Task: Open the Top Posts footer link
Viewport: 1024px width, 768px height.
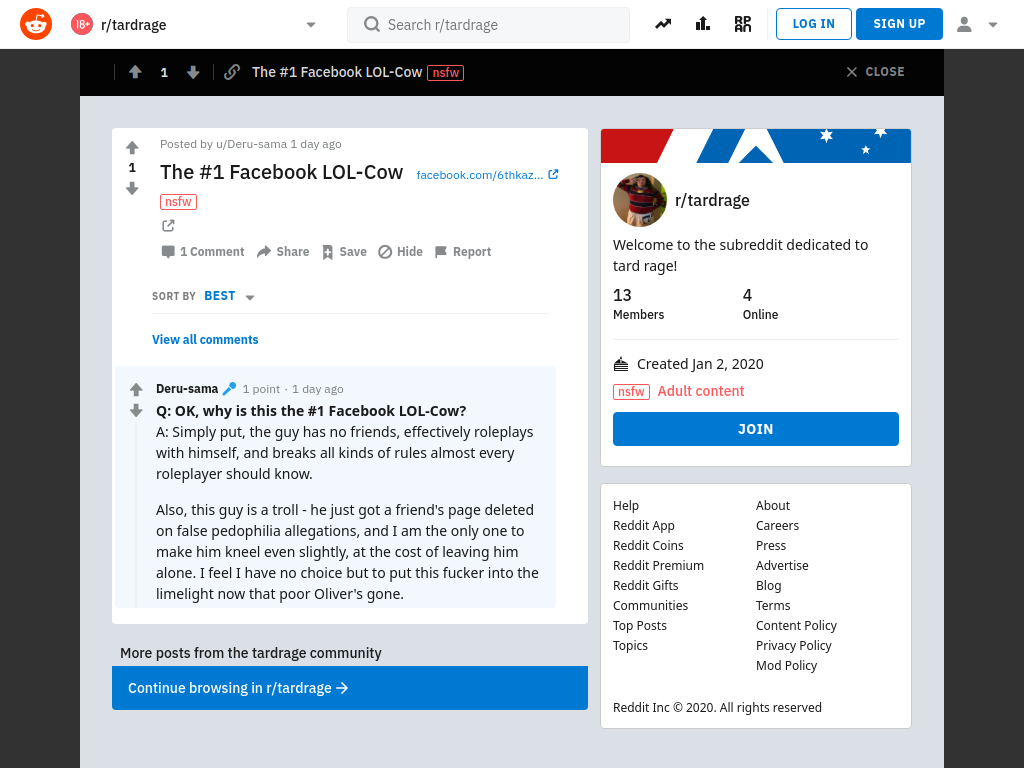Action: tap(639, 626)
